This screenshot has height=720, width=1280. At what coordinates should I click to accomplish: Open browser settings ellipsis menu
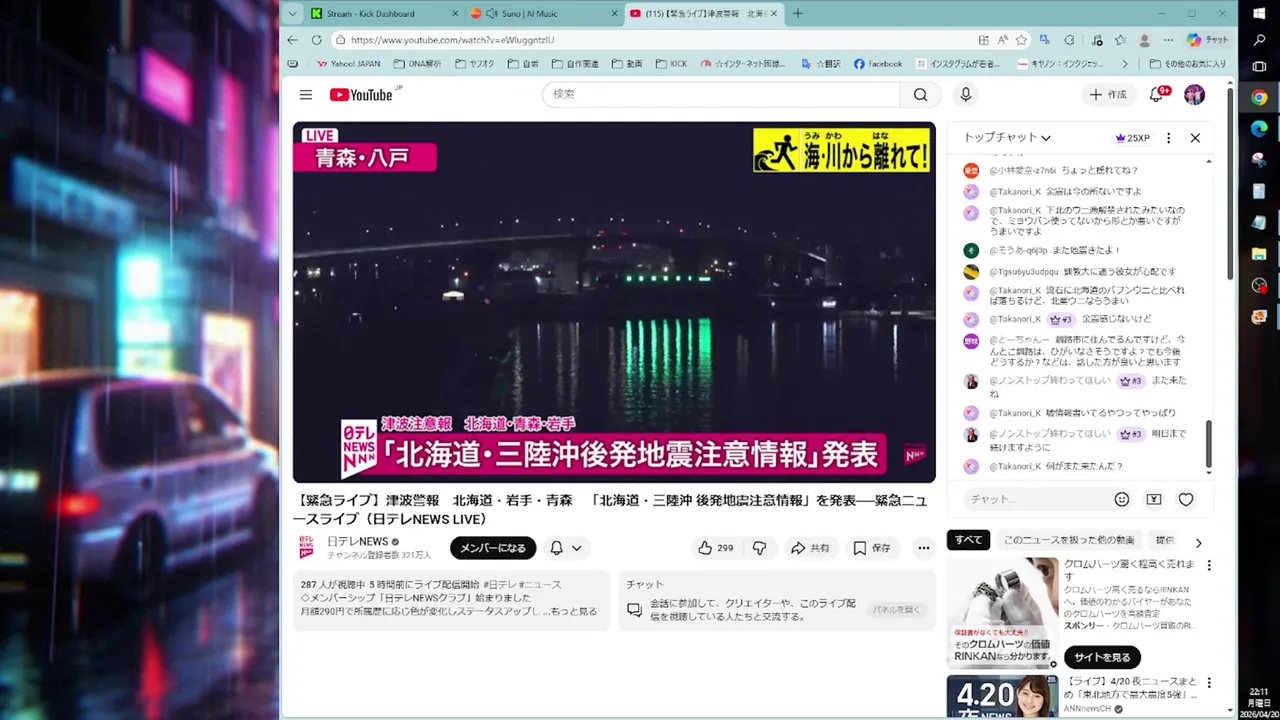coord(1169,40)
